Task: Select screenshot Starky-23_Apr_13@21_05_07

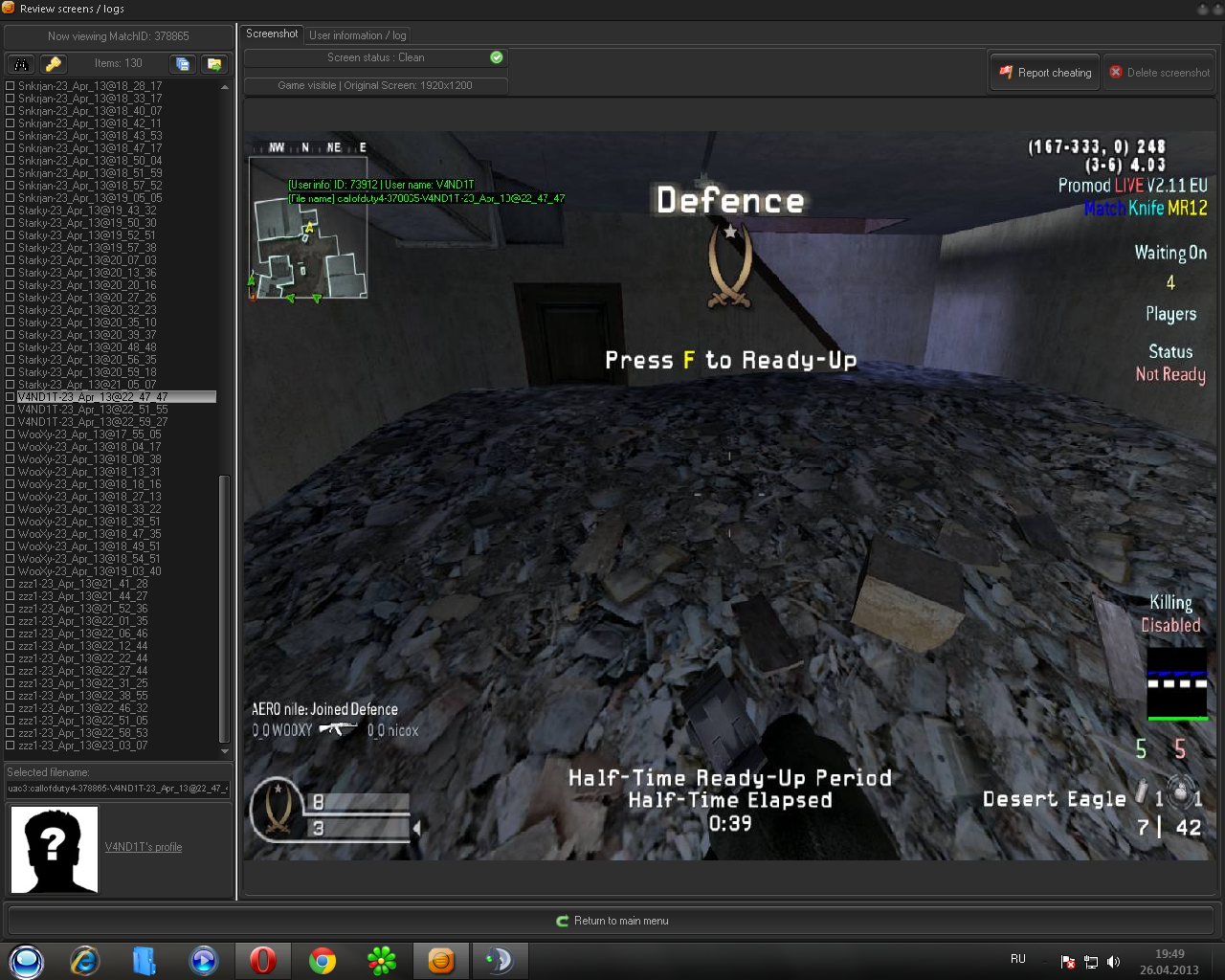Action: tap(87, 385)
